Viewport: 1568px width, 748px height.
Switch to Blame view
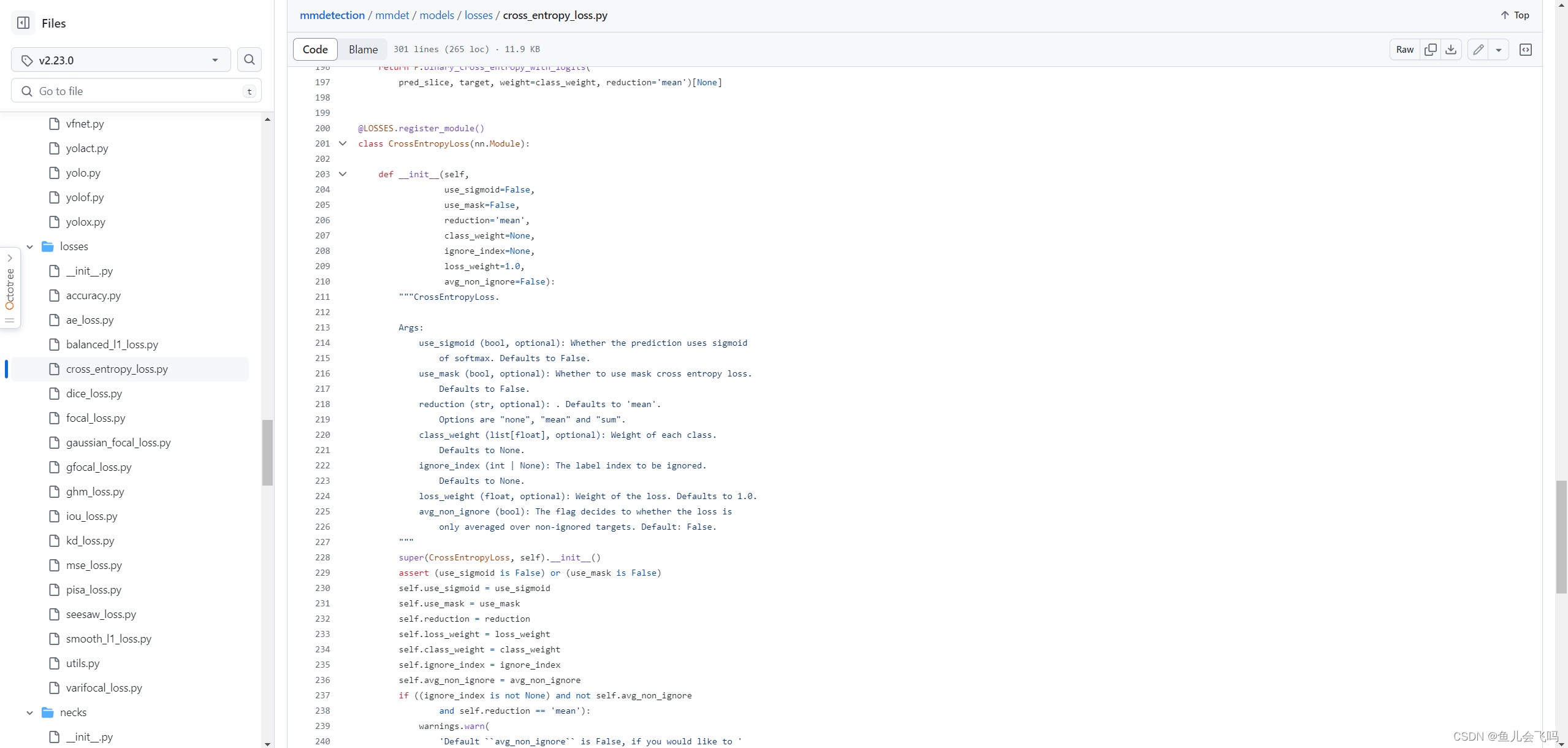[x=363, y=49]
